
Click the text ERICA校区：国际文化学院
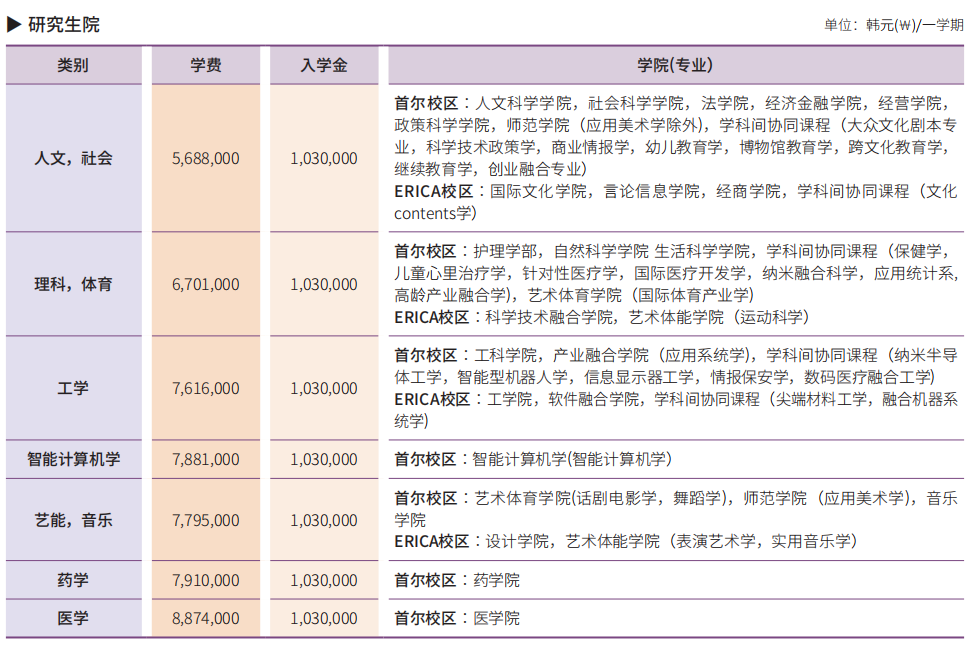coord(491,191)
